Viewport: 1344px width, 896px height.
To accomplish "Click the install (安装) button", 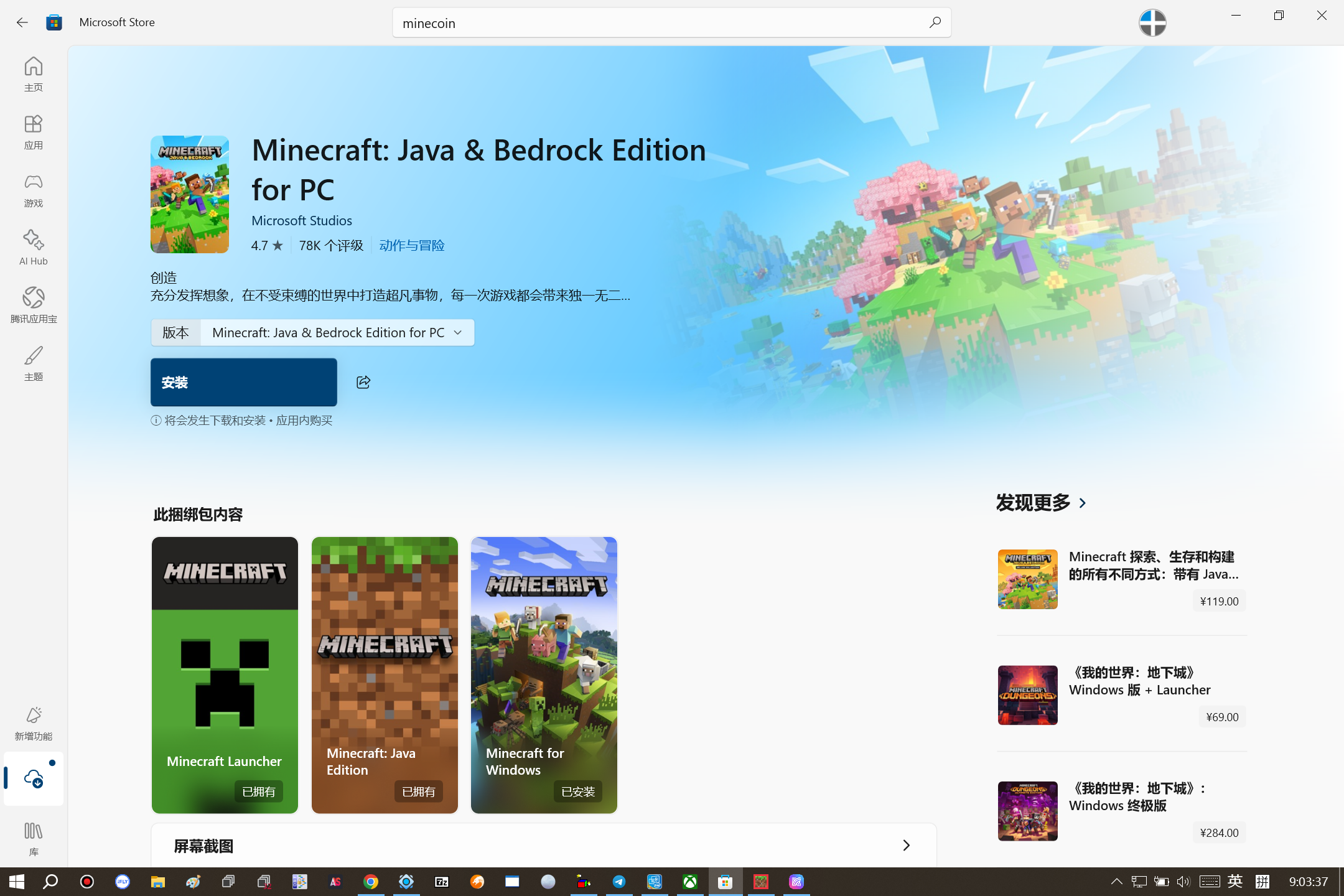I will pos(244,382).
